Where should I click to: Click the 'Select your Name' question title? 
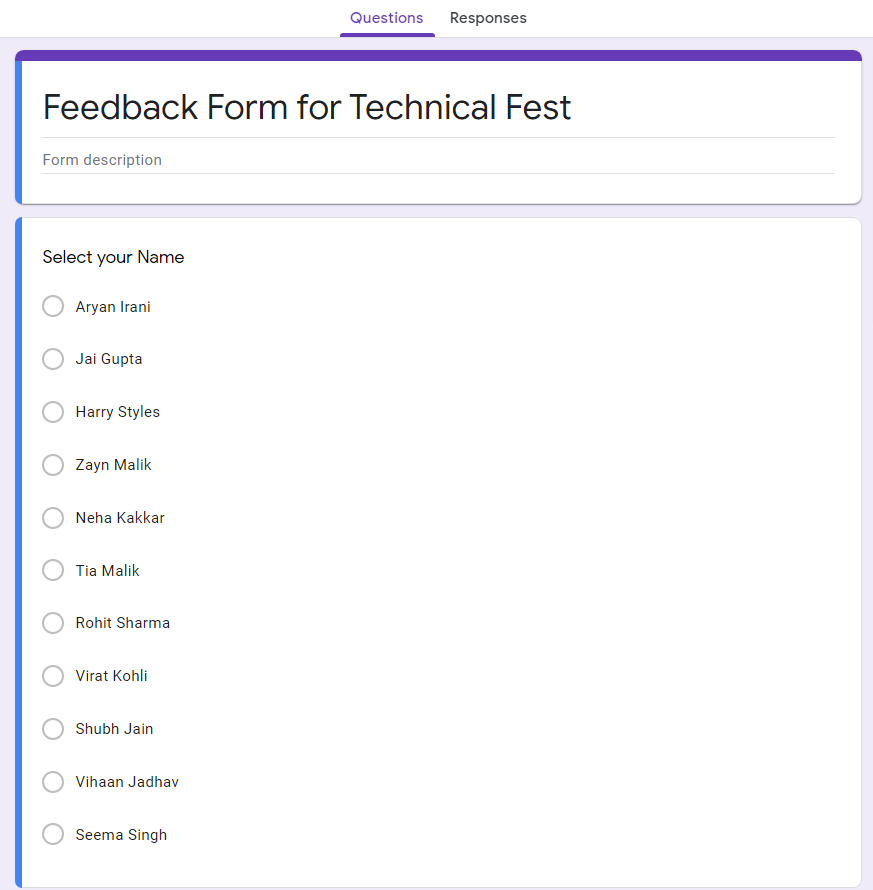[113, 257]
